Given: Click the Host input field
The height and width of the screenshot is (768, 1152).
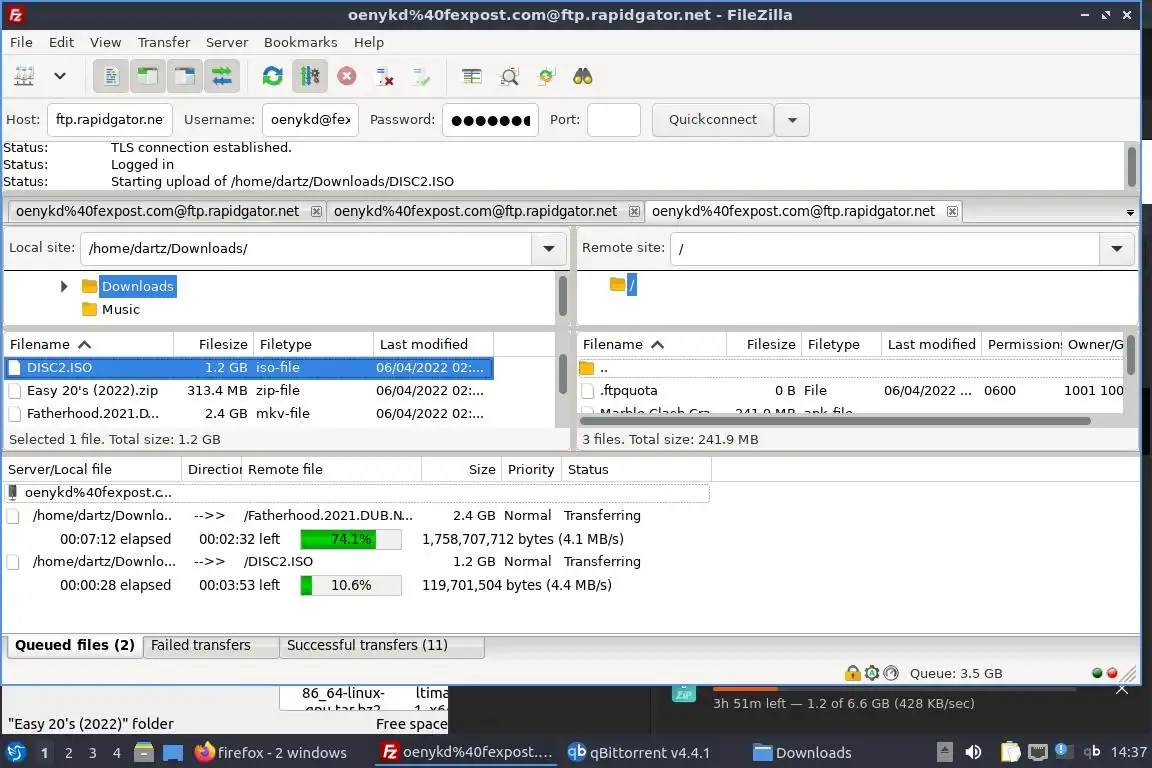Looking at the screenshot, I should pyautogui.click(x=109, y=120).
